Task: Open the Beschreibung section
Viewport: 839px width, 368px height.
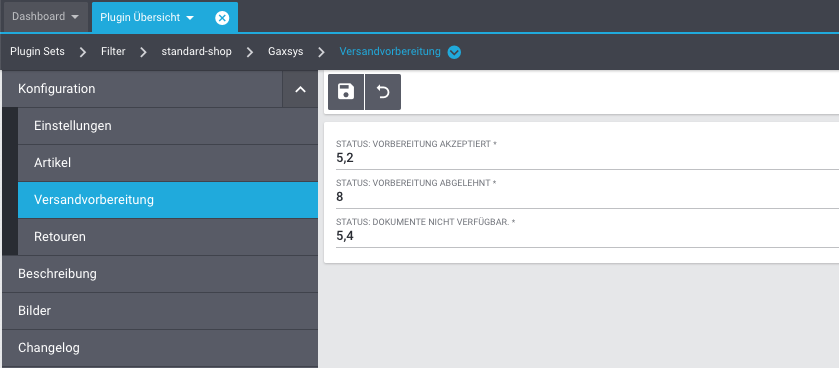Action: [160, 274]
